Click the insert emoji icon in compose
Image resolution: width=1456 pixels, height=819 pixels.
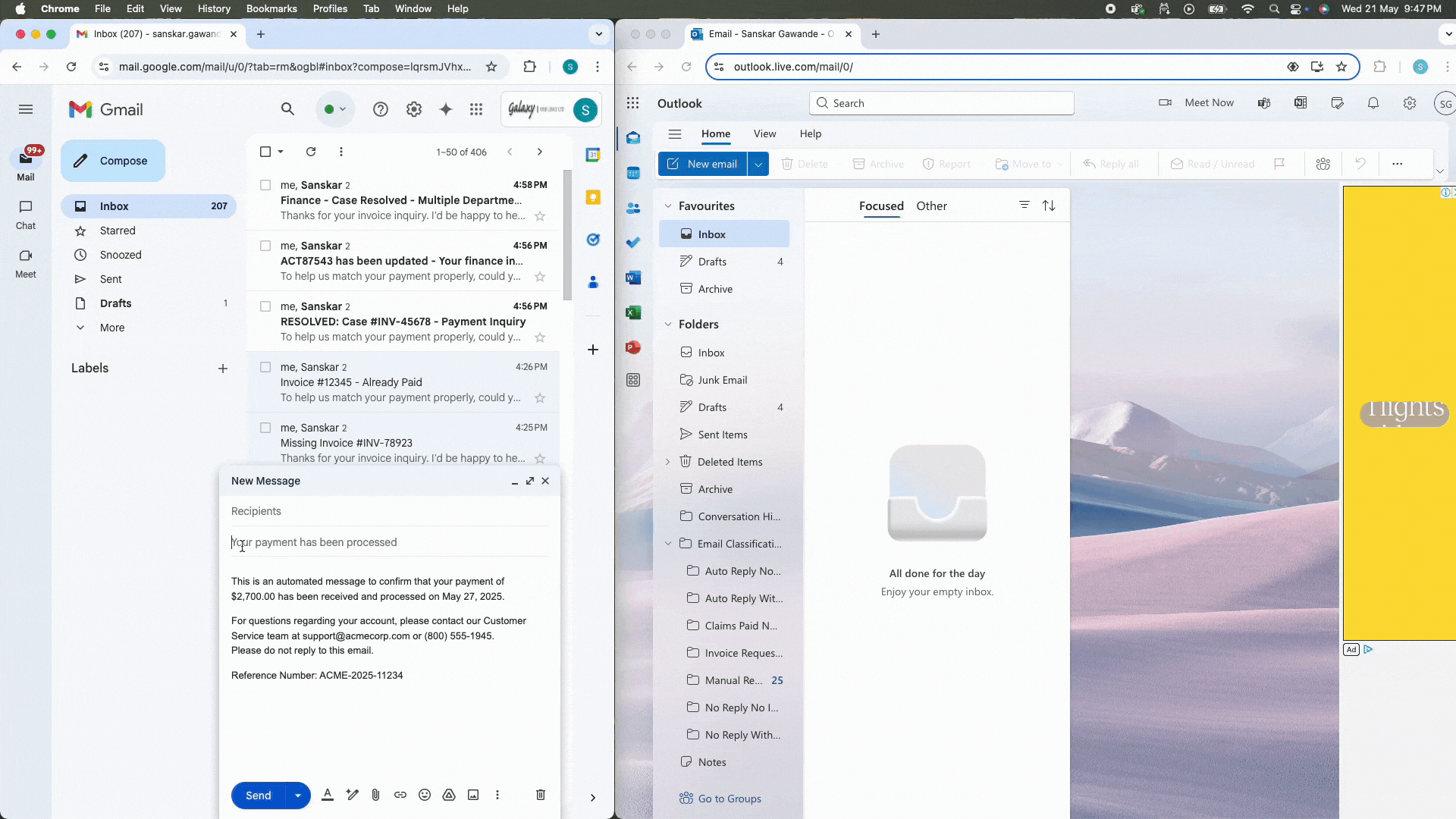coord(425,795)
